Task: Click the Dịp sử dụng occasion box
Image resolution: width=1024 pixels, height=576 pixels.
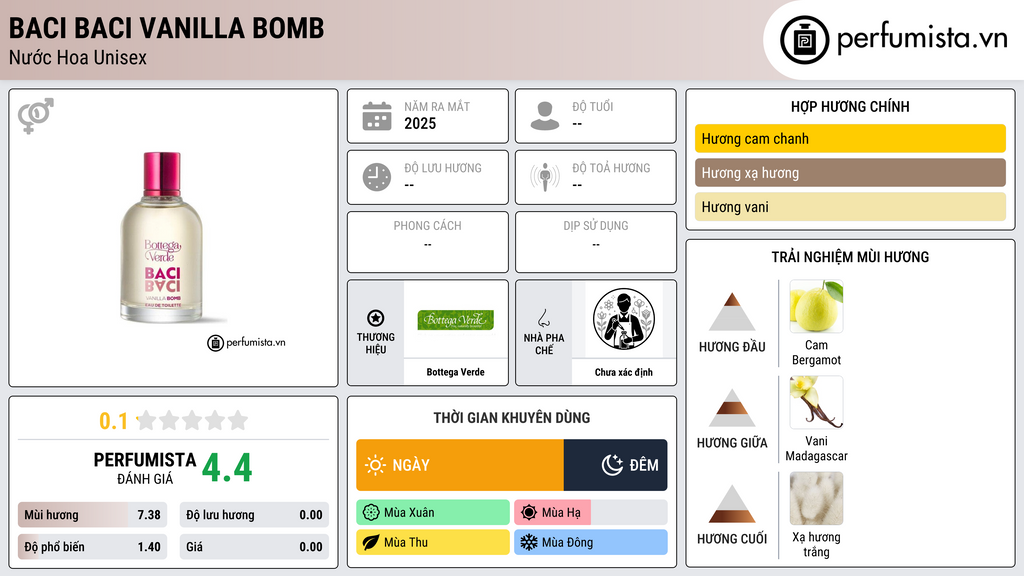Action: pos(596,242)
